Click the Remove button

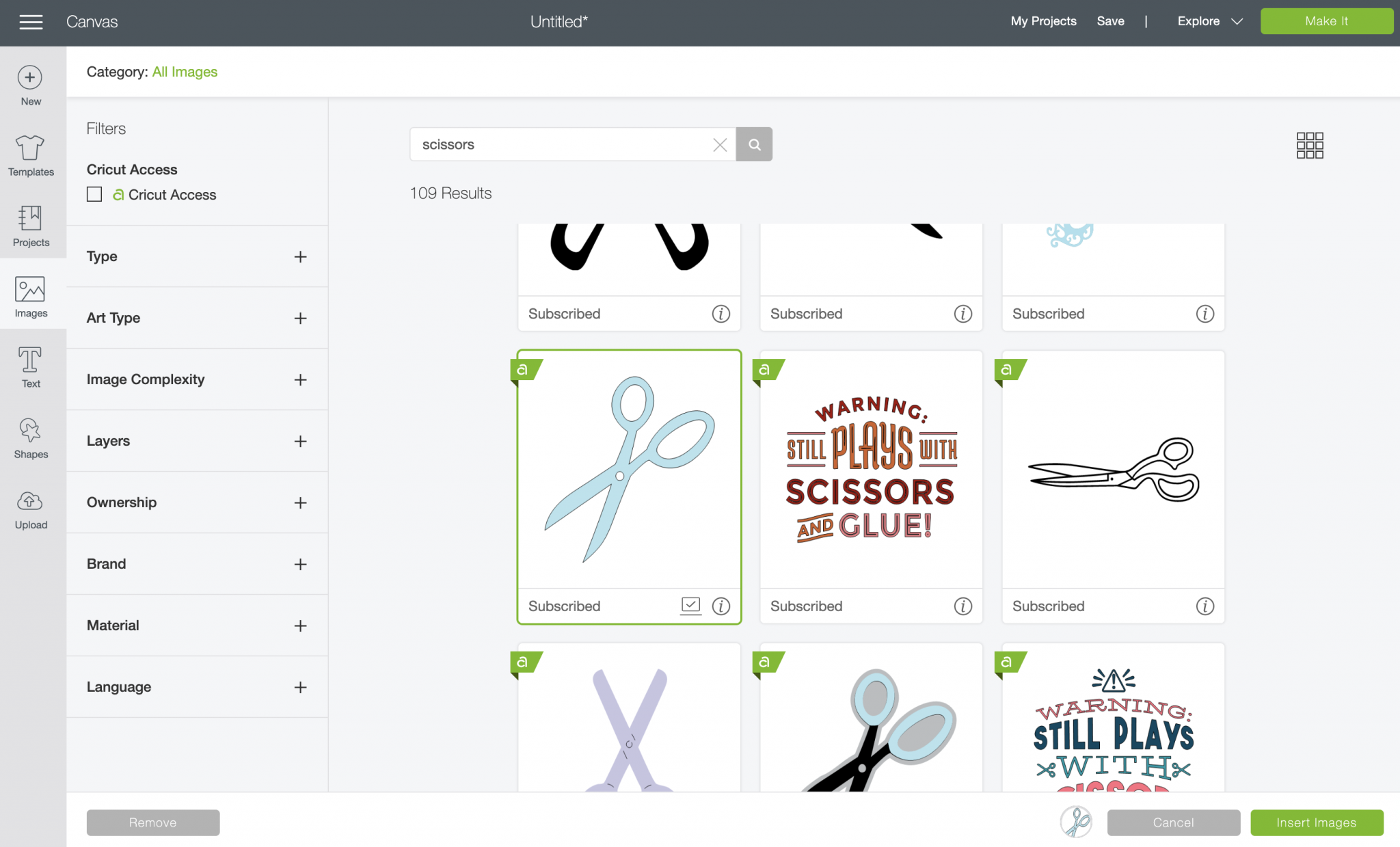(153, 822)
